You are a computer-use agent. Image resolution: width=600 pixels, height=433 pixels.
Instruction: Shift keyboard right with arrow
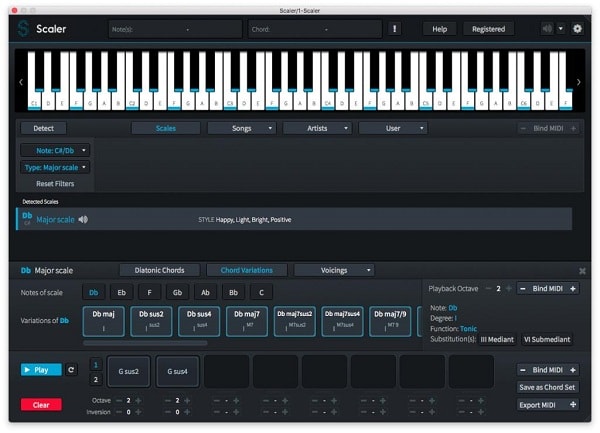coord(578,82)
